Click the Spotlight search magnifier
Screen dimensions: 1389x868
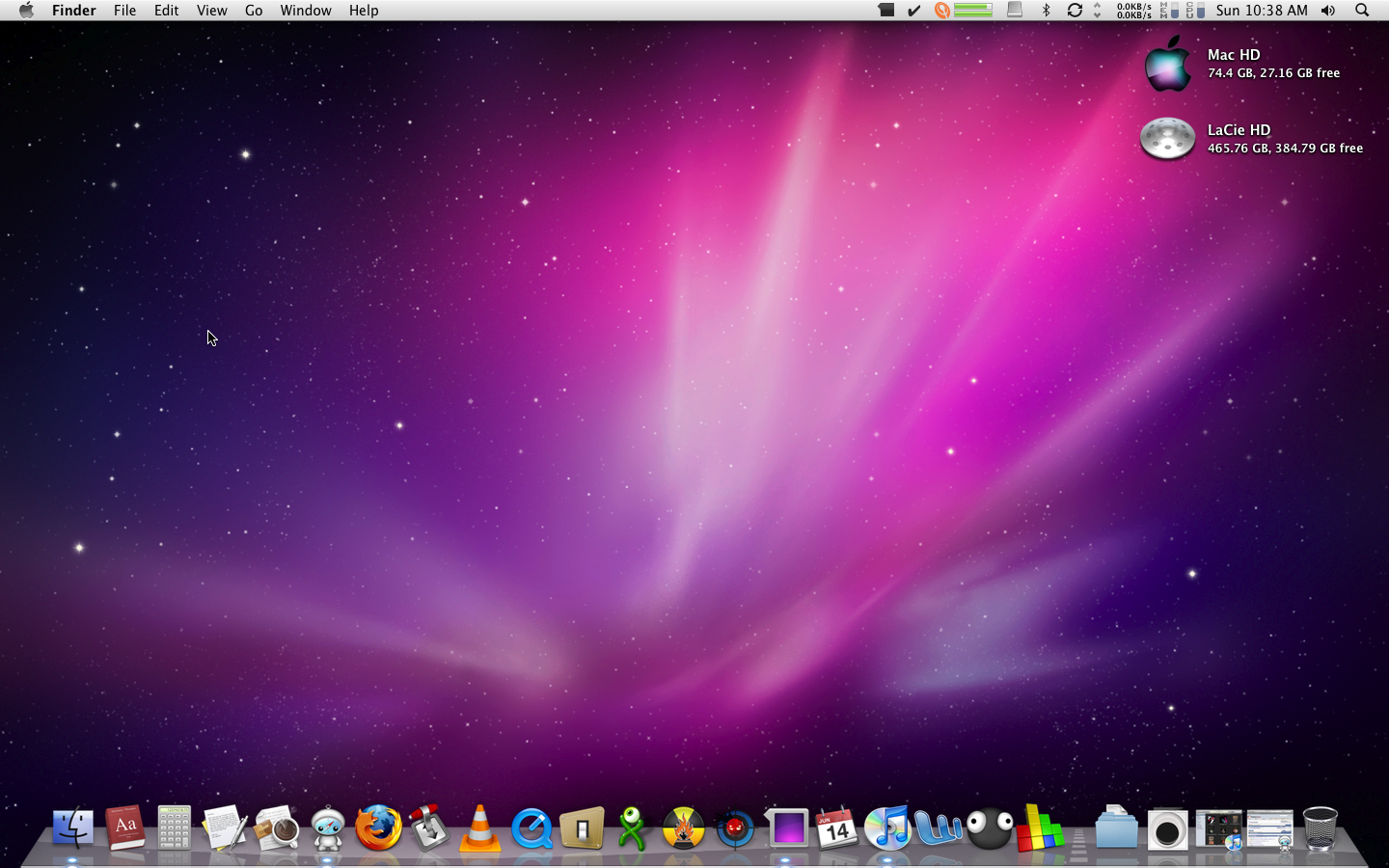tap(1362, 11)
